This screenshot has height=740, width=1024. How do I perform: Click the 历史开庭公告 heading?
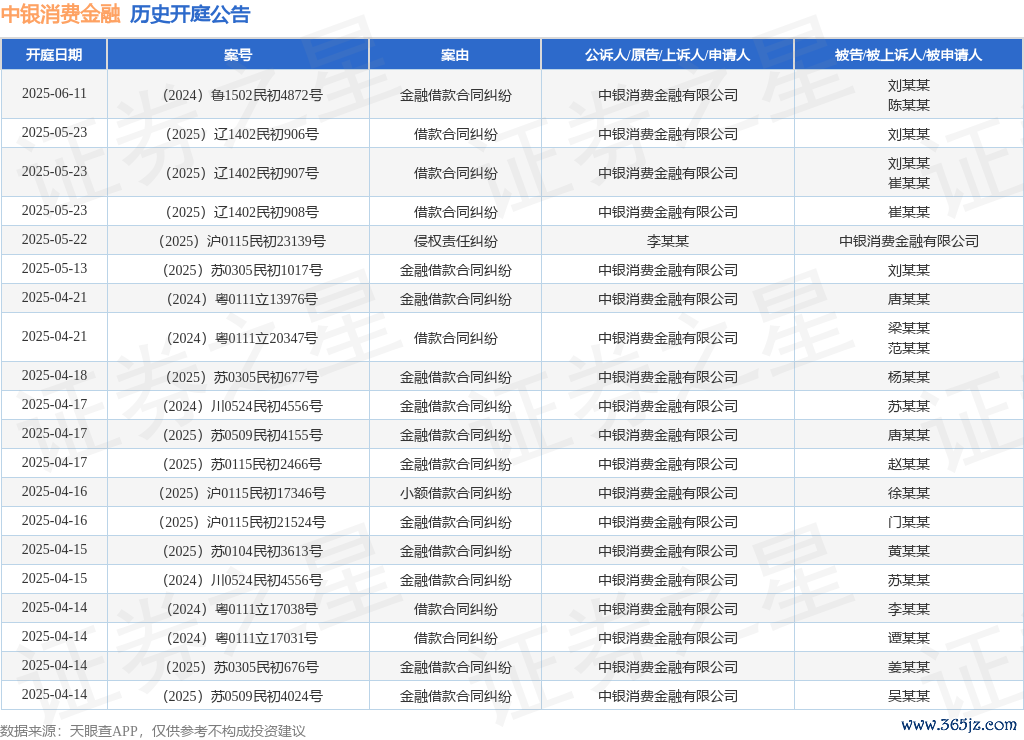[x=190, y=14]
